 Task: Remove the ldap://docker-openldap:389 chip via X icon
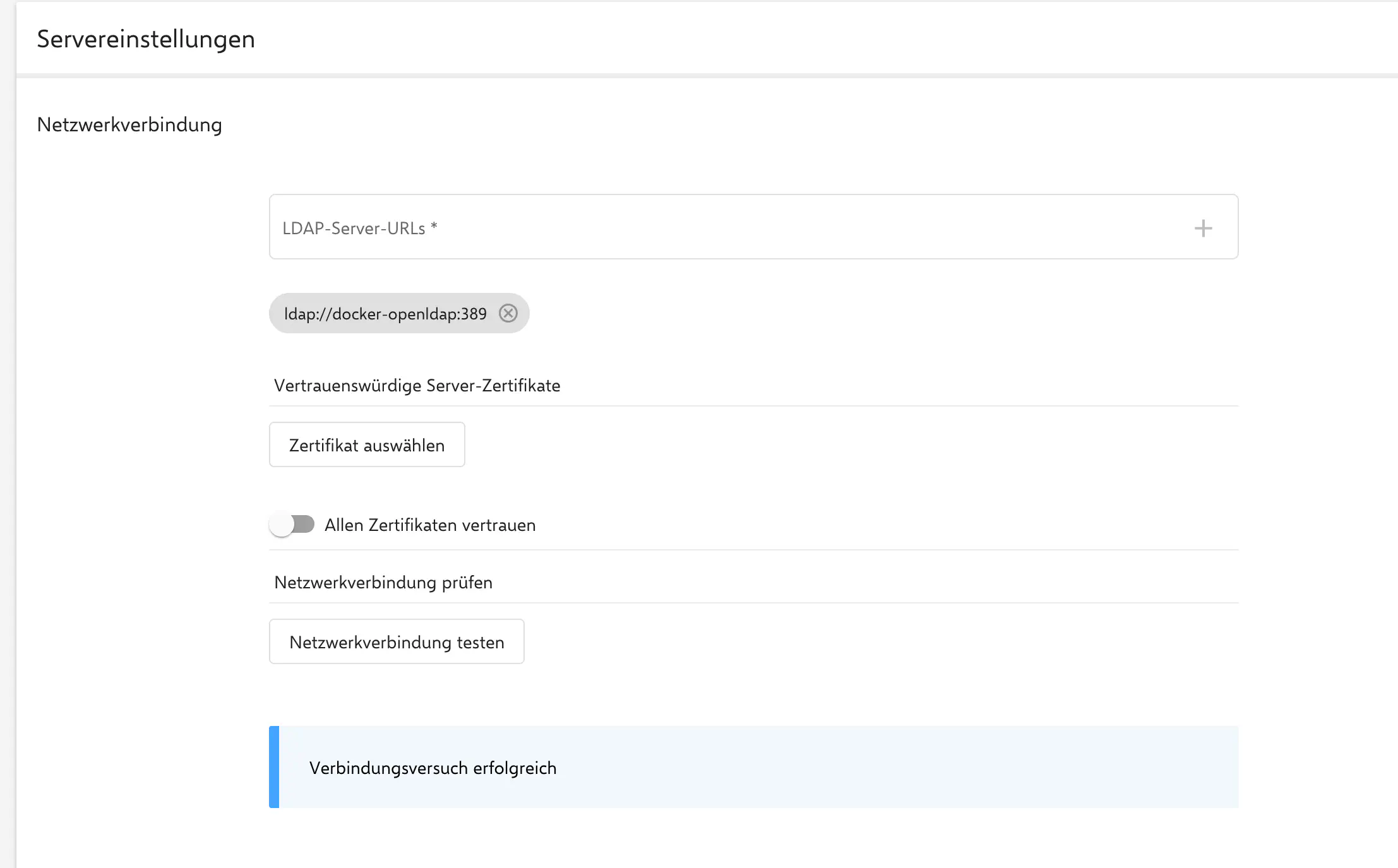click(x=508, y=313)
